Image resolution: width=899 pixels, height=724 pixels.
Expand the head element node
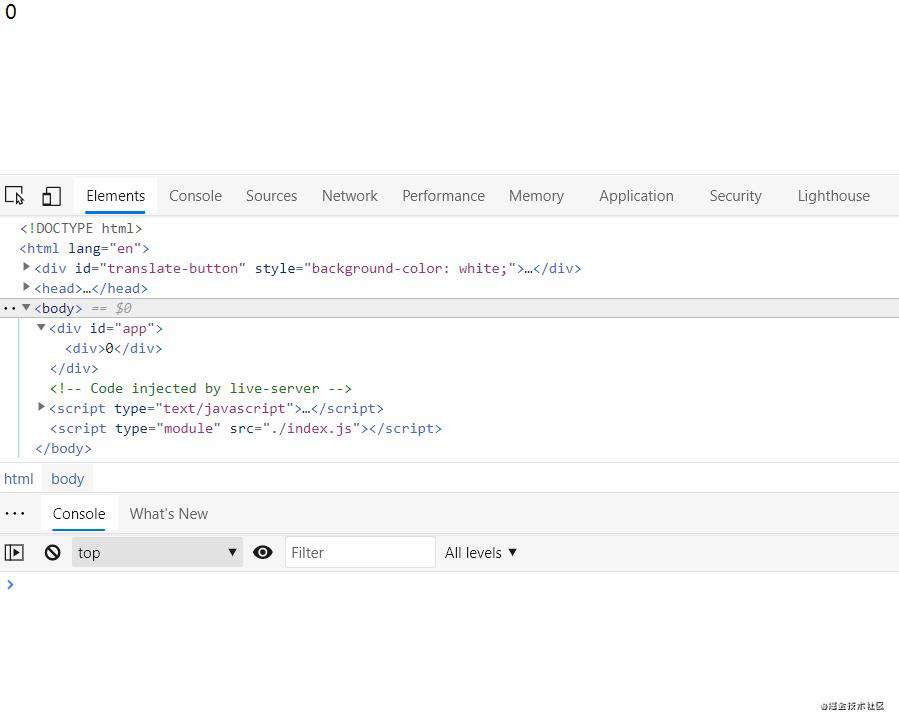[26, 287]
